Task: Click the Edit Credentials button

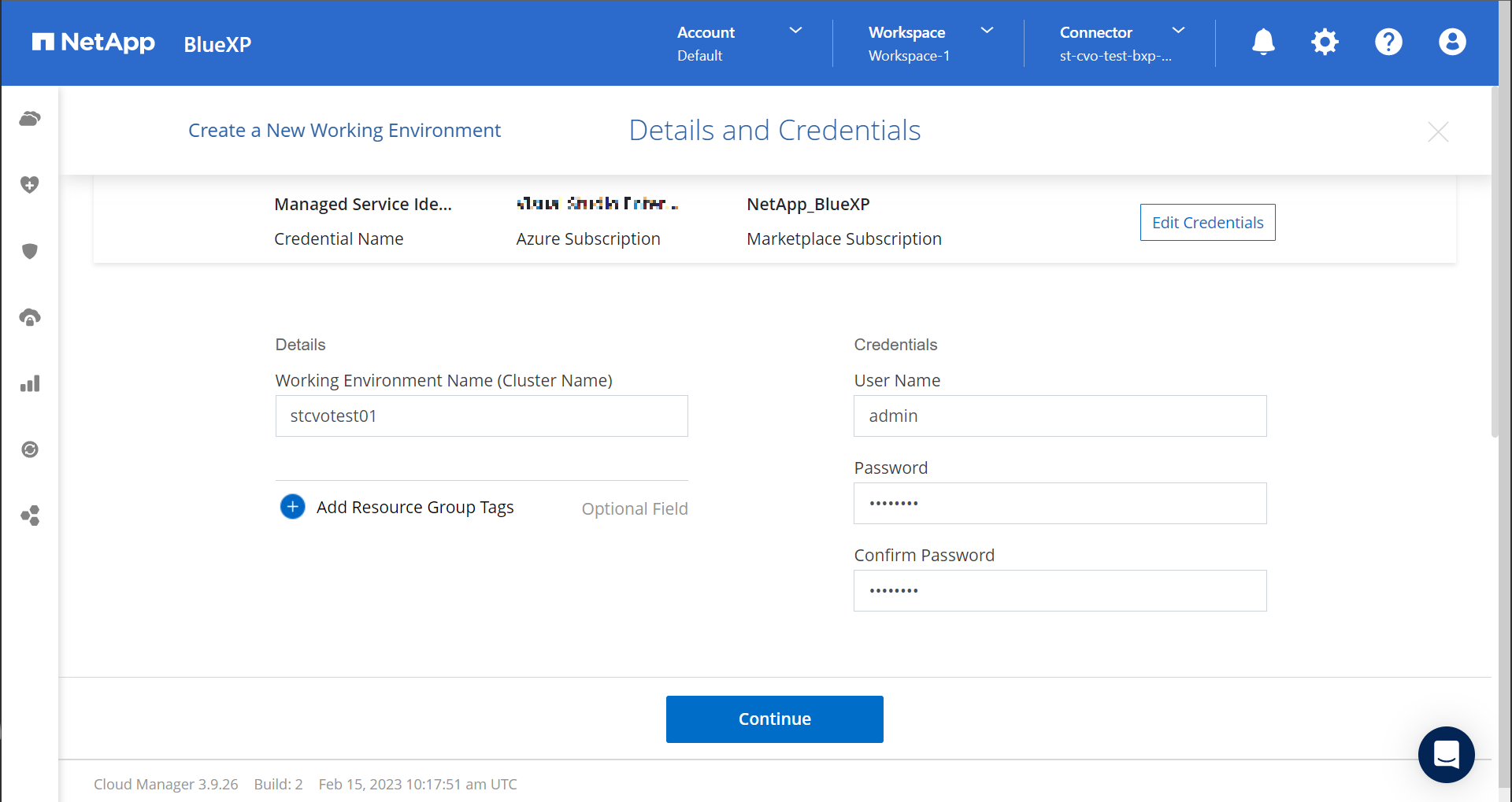Action: (1207, 223)
